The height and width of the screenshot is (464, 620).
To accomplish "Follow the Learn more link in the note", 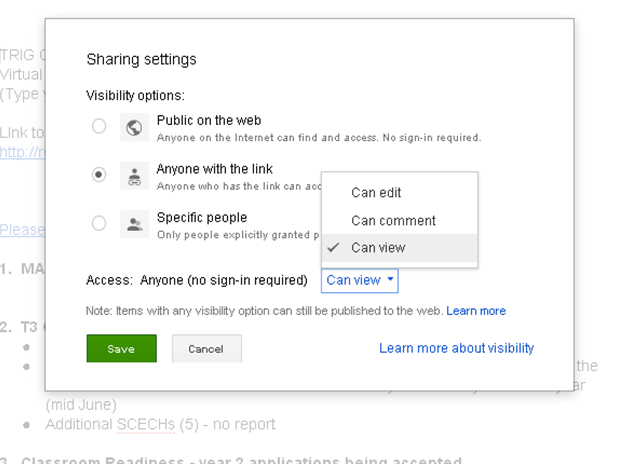I will [476, 311].
